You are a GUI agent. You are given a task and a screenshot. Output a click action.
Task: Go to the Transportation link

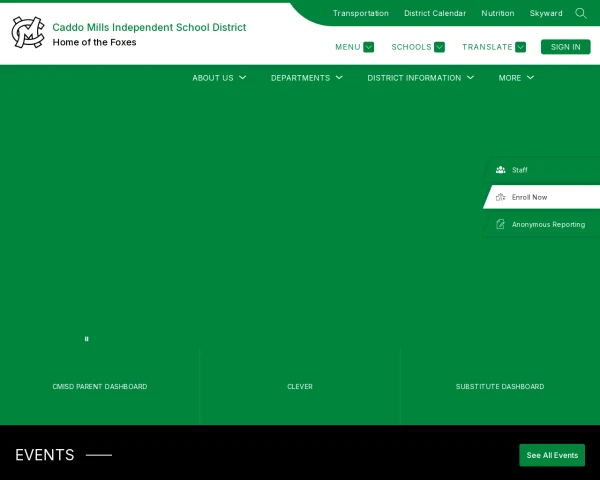point(360,14)
